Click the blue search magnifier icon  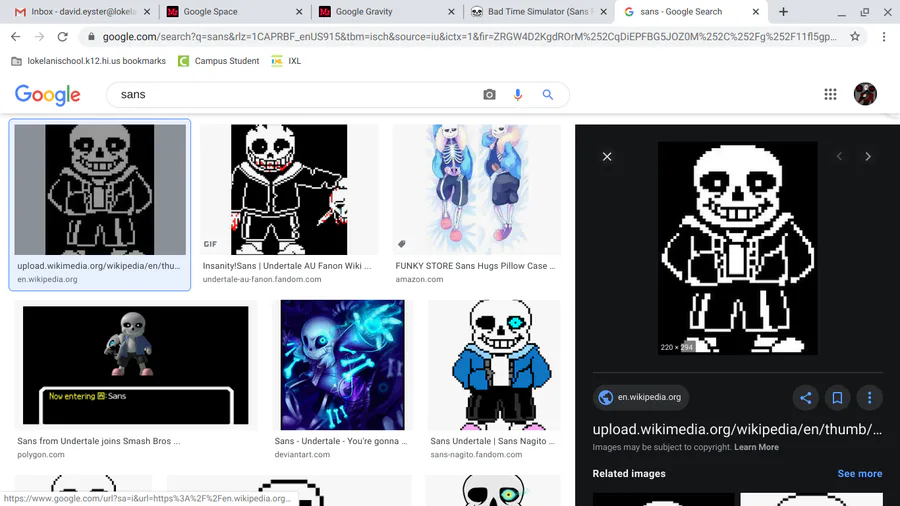pyautogui.click(x=548, y=95)
